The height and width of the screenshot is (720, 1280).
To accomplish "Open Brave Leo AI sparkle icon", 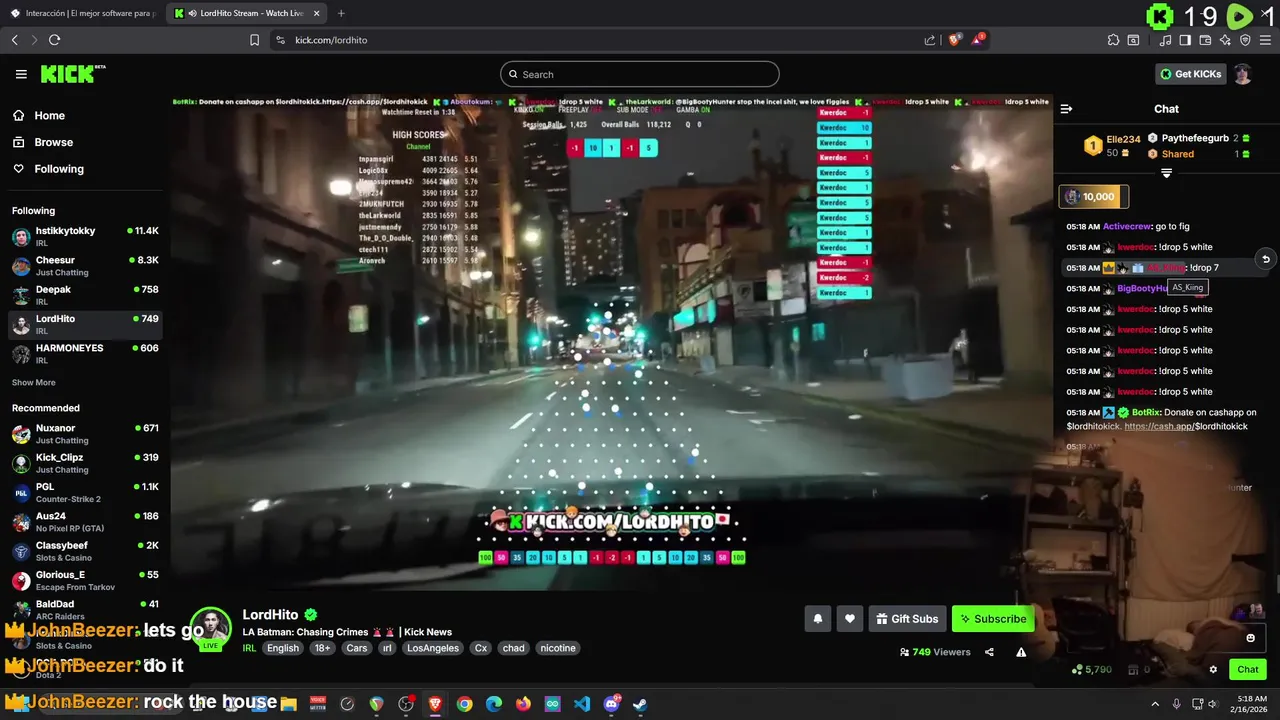I will pos(1225,40).
